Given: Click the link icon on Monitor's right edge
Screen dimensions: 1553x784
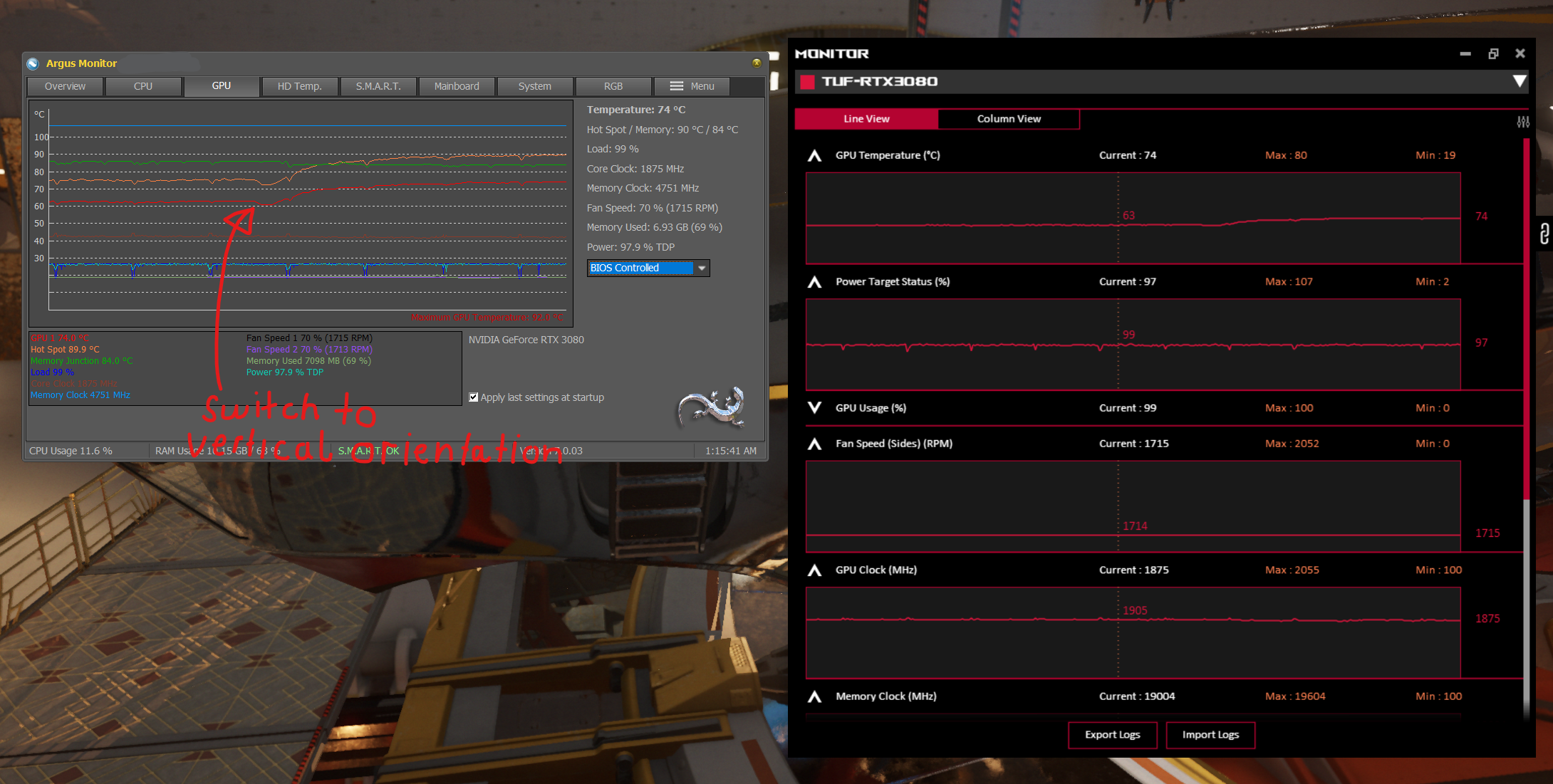Looking at the screenshot, I should click(1543, 234).
